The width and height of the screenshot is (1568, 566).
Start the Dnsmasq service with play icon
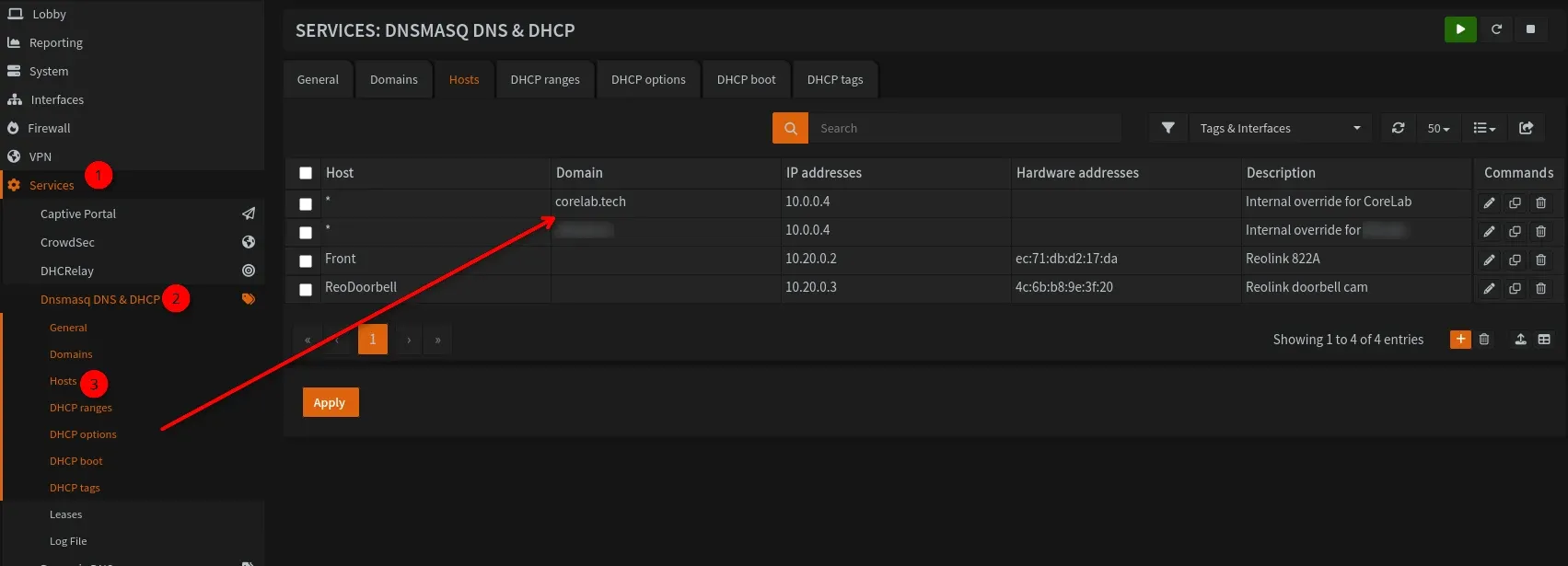point(1460,29)
